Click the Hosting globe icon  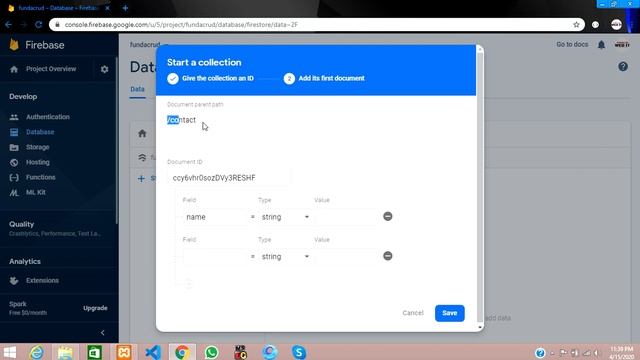point(14,162)
